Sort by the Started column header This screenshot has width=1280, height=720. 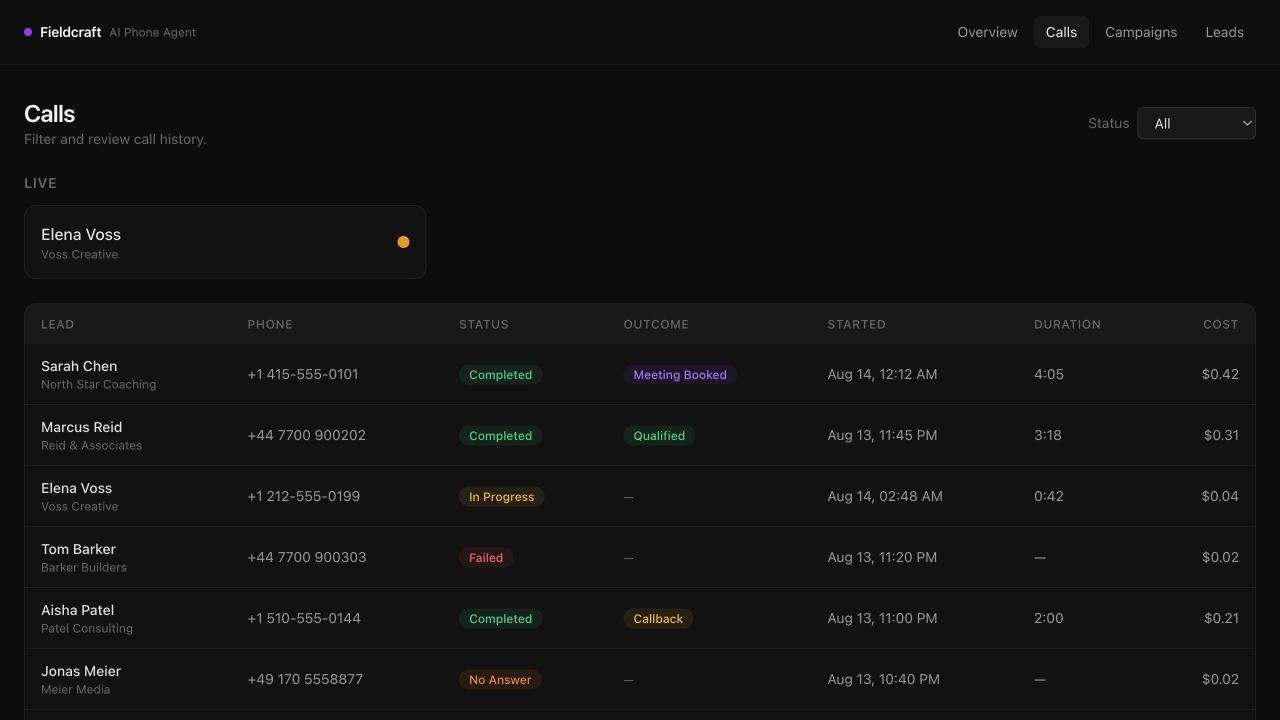[x=856, y=324]
